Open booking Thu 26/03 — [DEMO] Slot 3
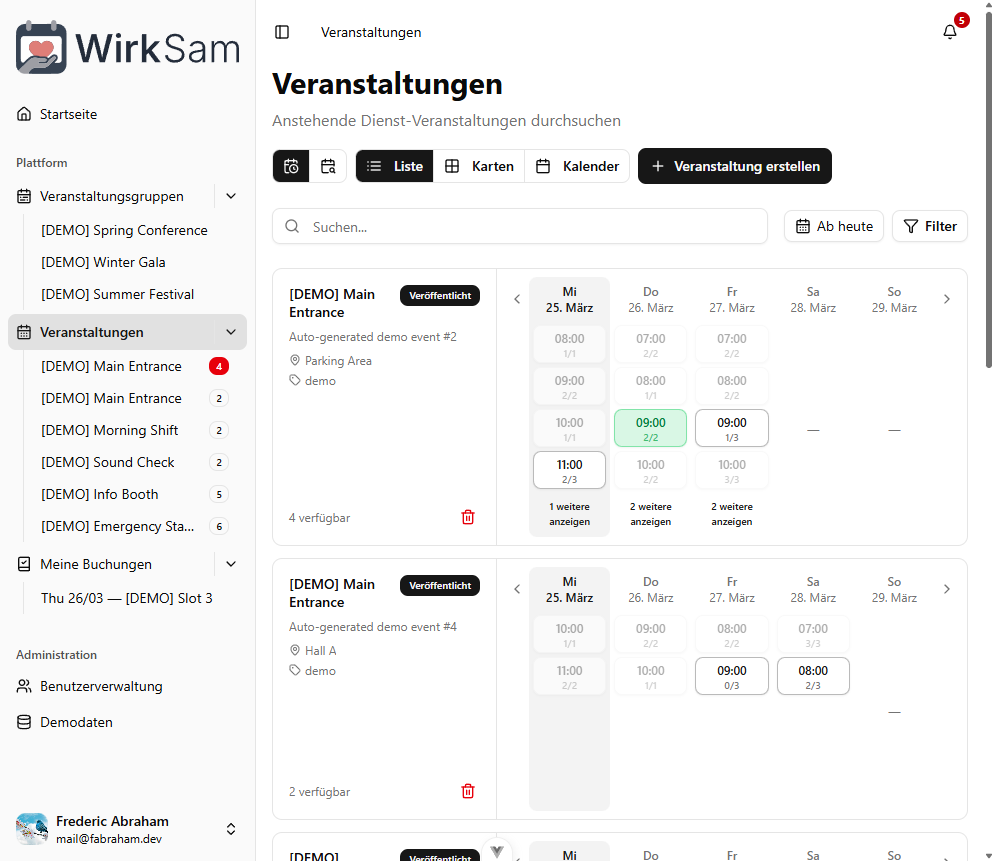Image resolution: width=994 pixels, height=861 pixels. 127,599
